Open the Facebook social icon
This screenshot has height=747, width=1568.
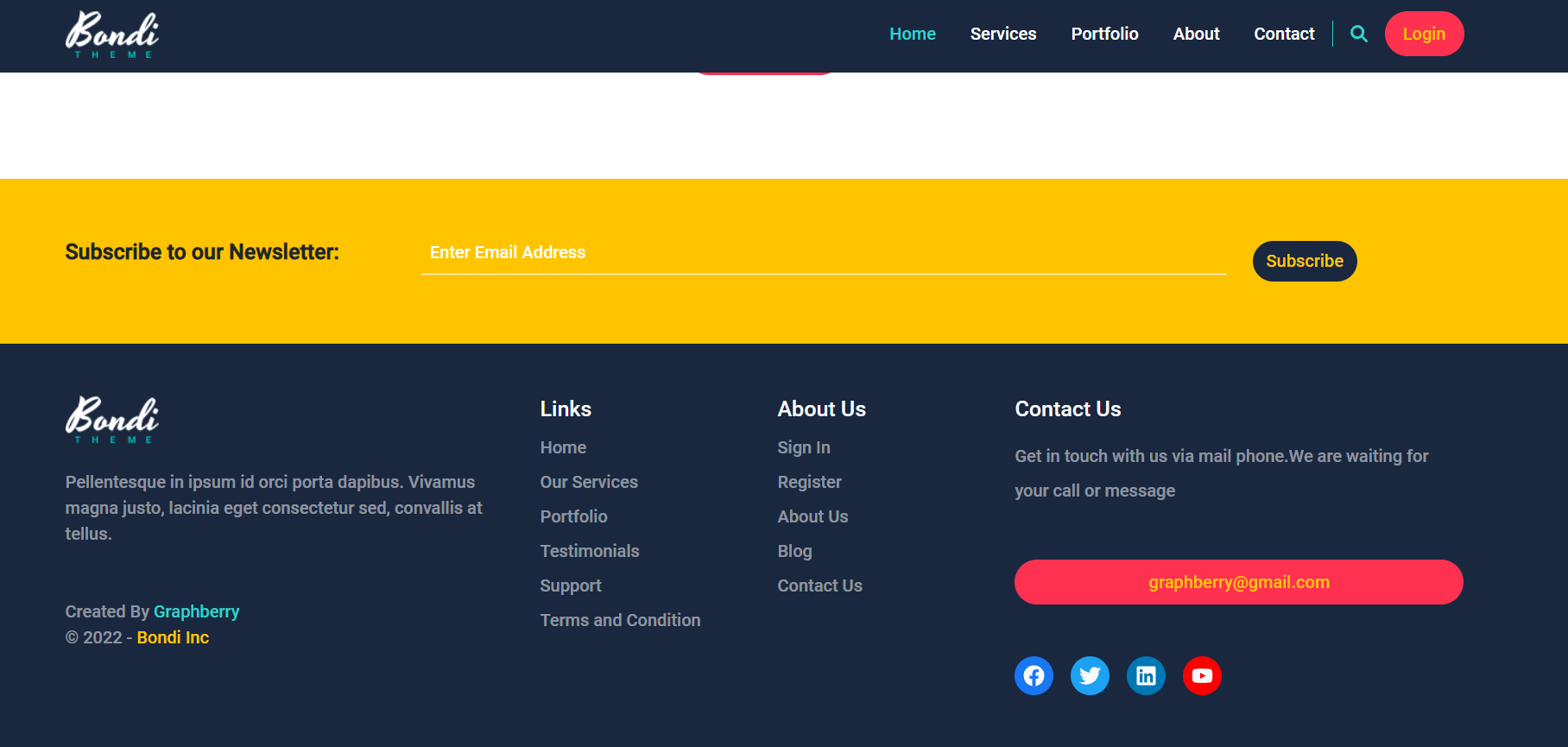(1034, 675)
